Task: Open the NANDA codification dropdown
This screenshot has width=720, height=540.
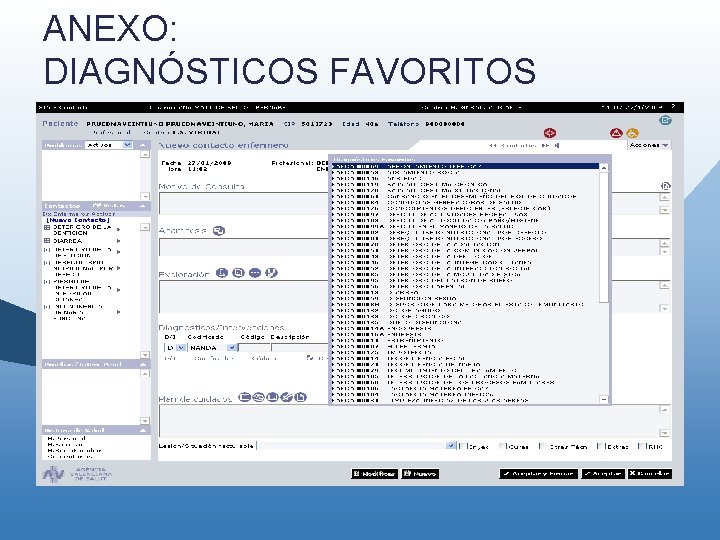Action: pos(232,348)
